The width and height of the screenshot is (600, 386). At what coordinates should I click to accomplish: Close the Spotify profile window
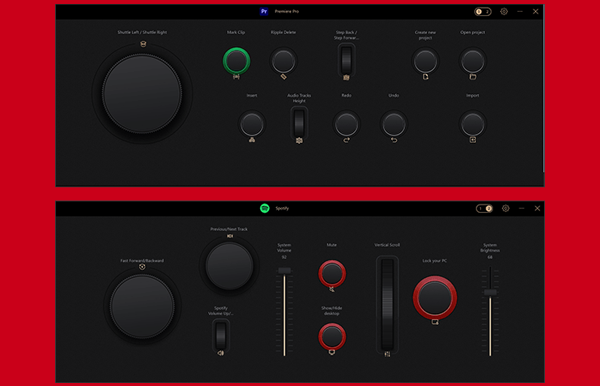[537, 208]
